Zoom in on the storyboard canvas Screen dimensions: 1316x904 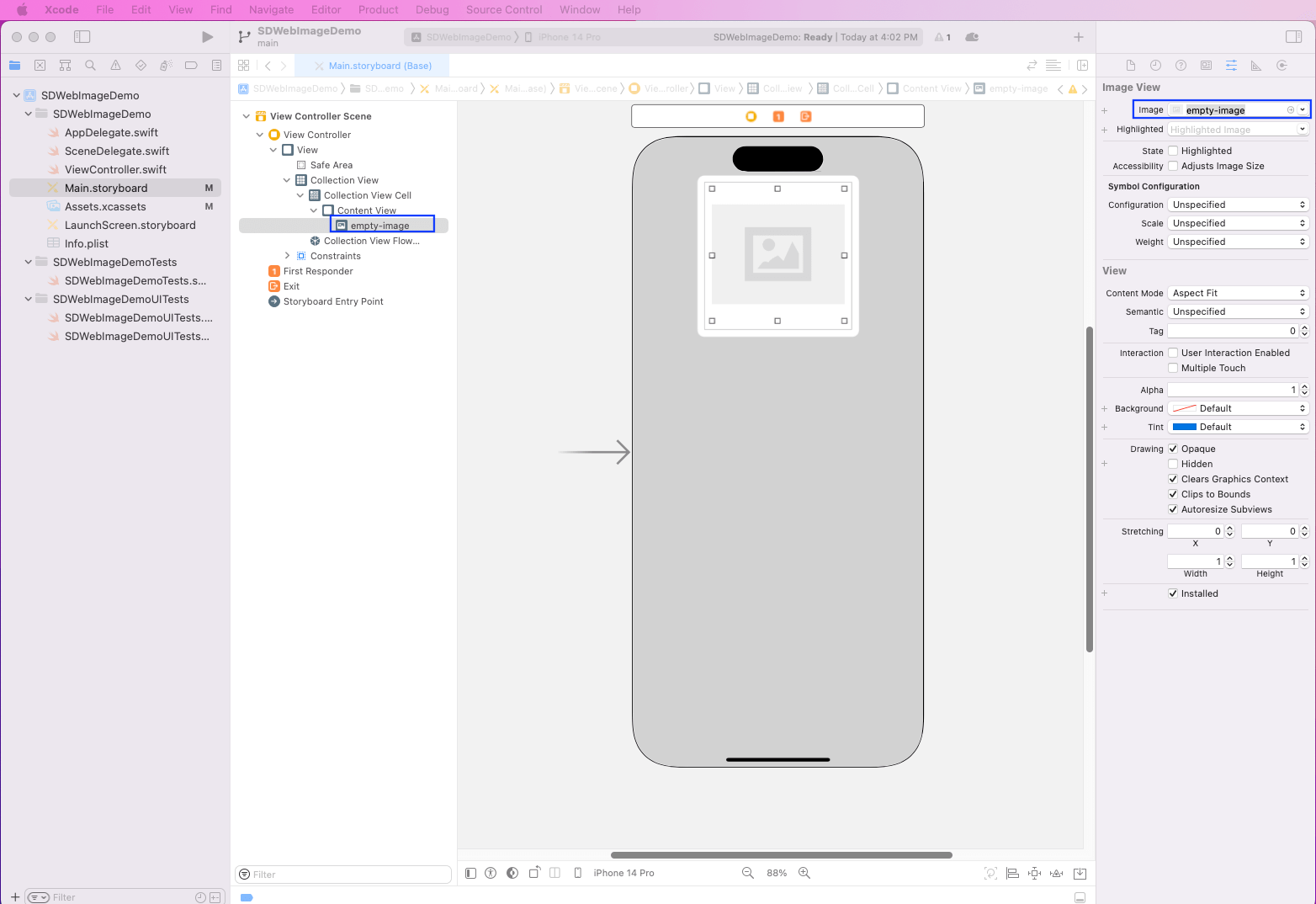(x=804, y=873)
